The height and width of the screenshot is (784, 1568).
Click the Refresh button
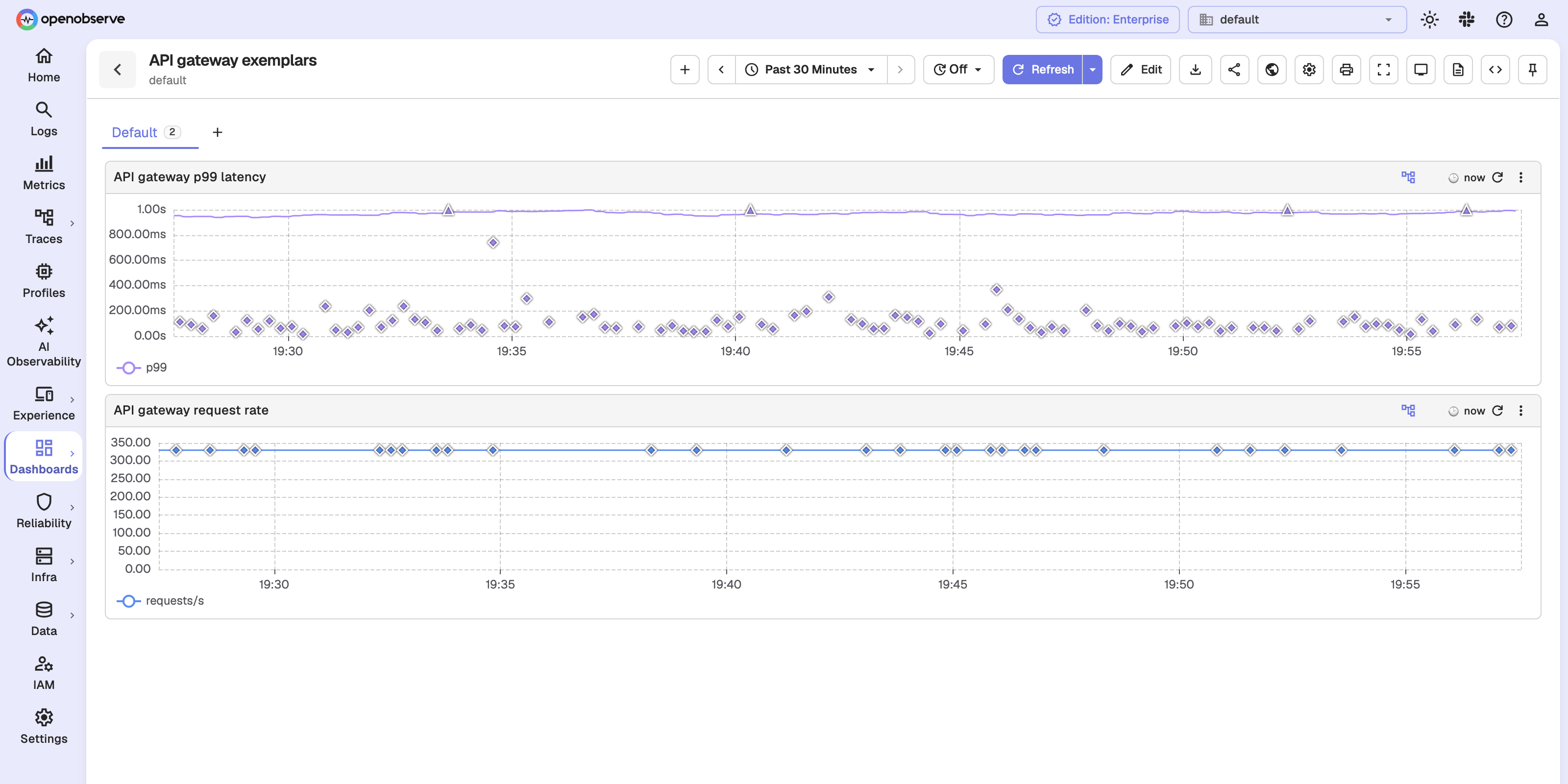[1042, 70]
